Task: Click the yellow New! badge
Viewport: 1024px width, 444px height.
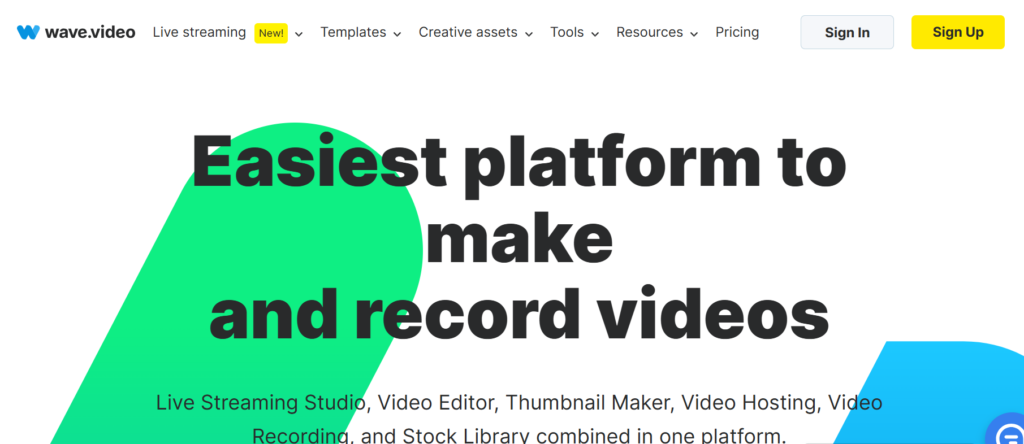Action: point(271,33)
